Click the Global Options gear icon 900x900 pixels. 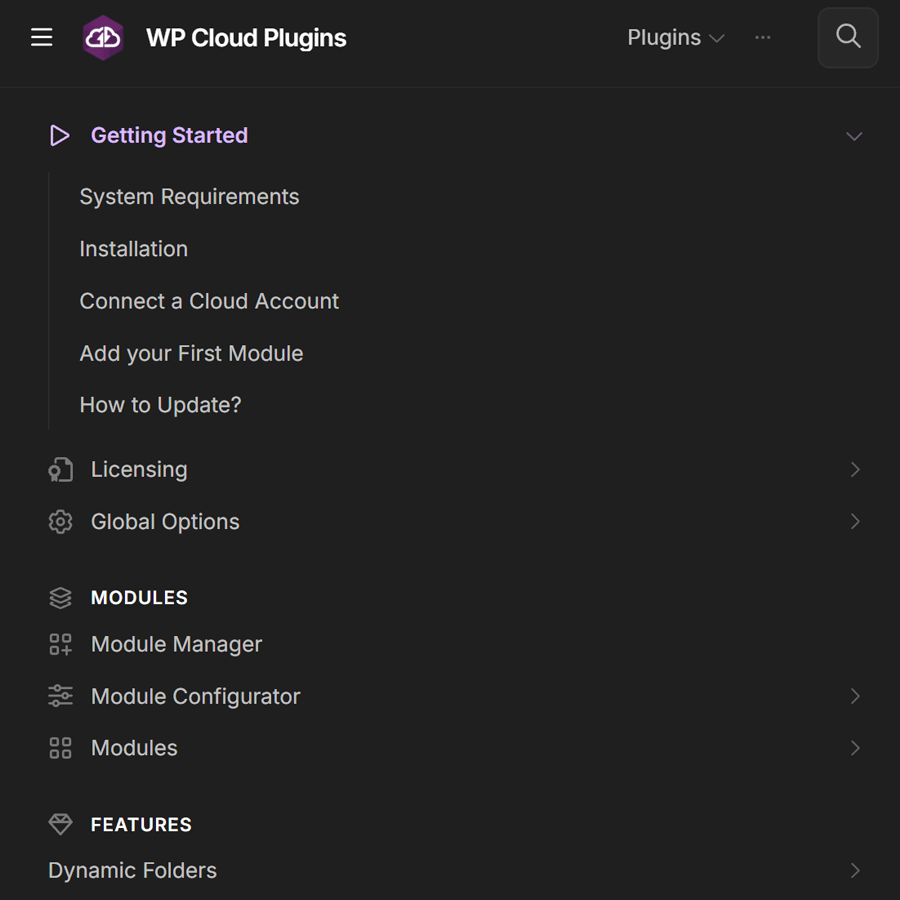click(60, 522)
